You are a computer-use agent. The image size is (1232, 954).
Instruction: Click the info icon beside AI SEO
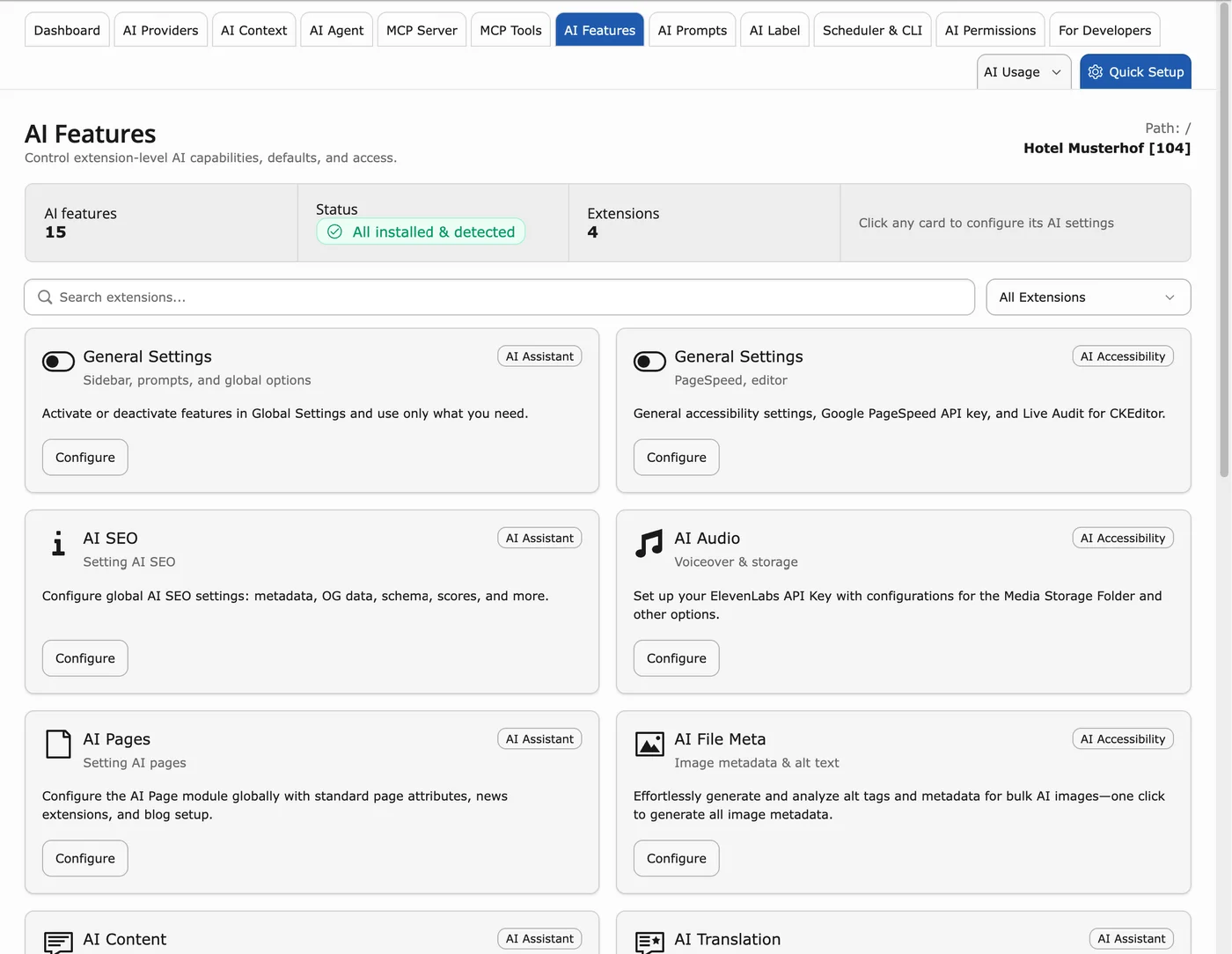[58, 544]
